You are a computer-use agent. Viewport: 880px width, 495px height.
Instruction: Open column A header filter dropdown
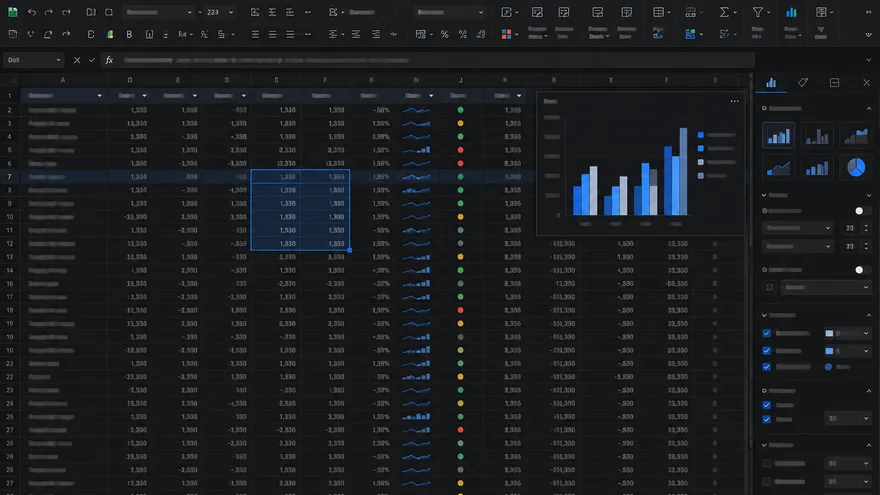point(99,96)
